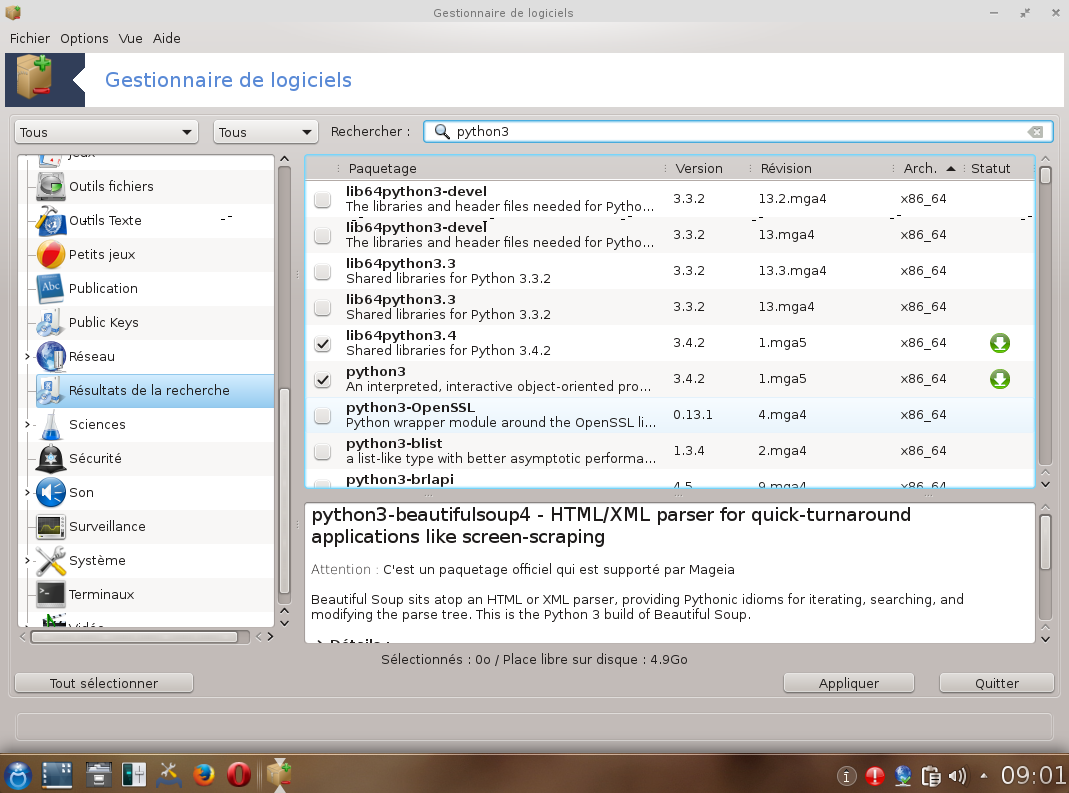Image resolution: width=1069 pixels, height=793 pixels.
Task: Click the install status icon for python3 package
Action: tap(999, 379)
